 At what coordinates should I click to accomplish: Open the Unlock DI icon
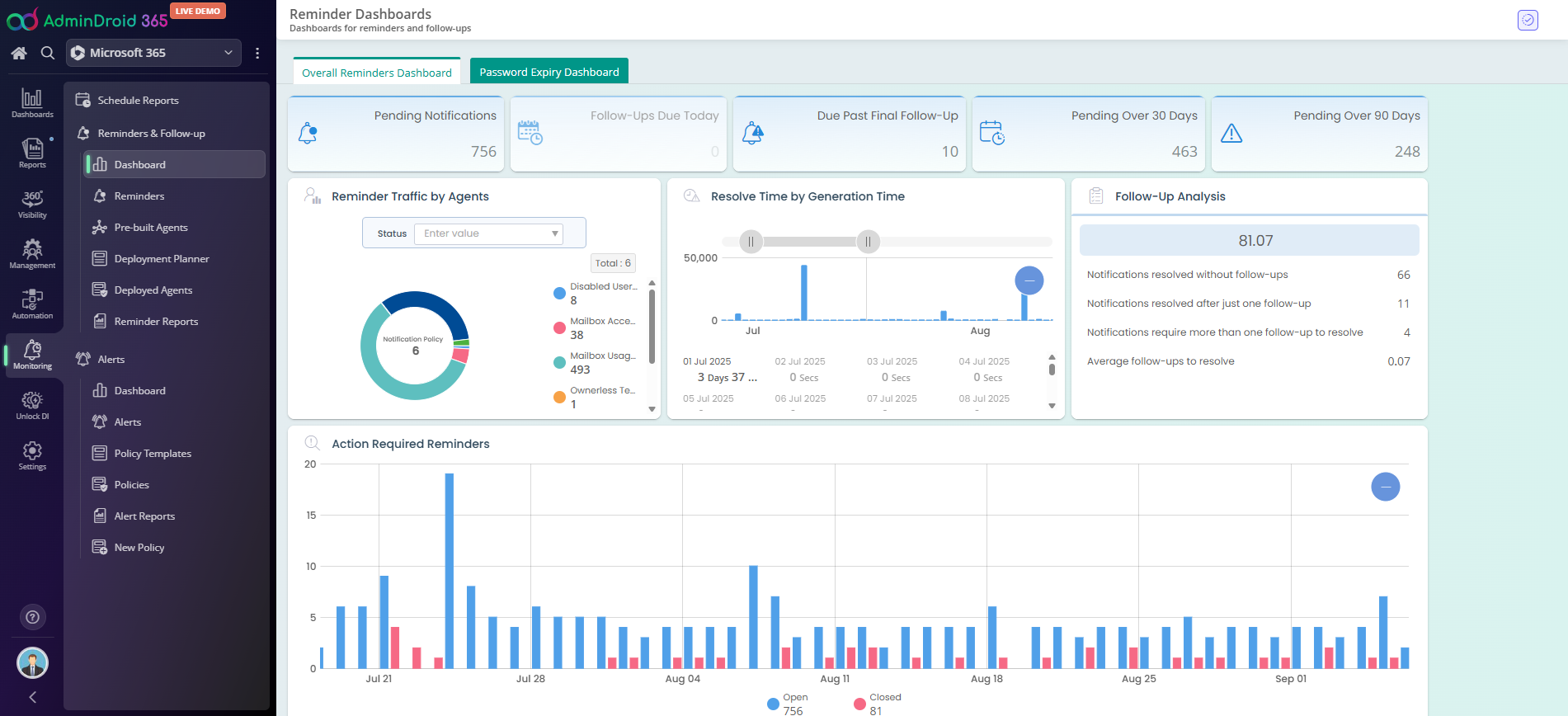(x=32, y=404)
